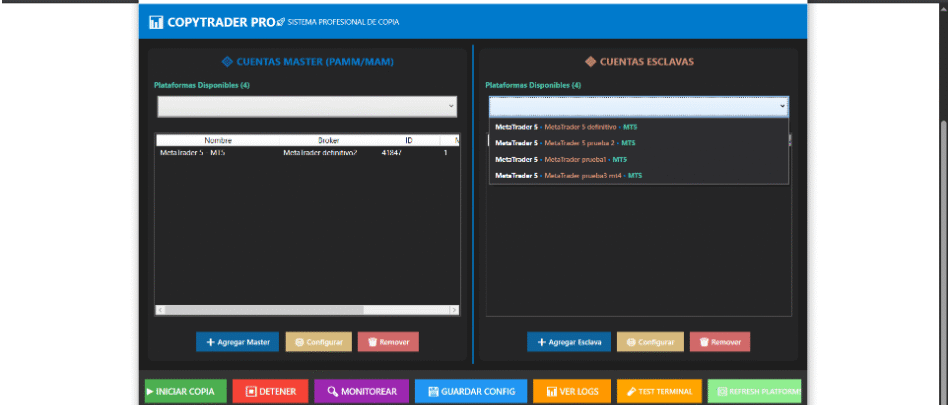Choose MetaTrader 5 definitivo from the list

567,127
